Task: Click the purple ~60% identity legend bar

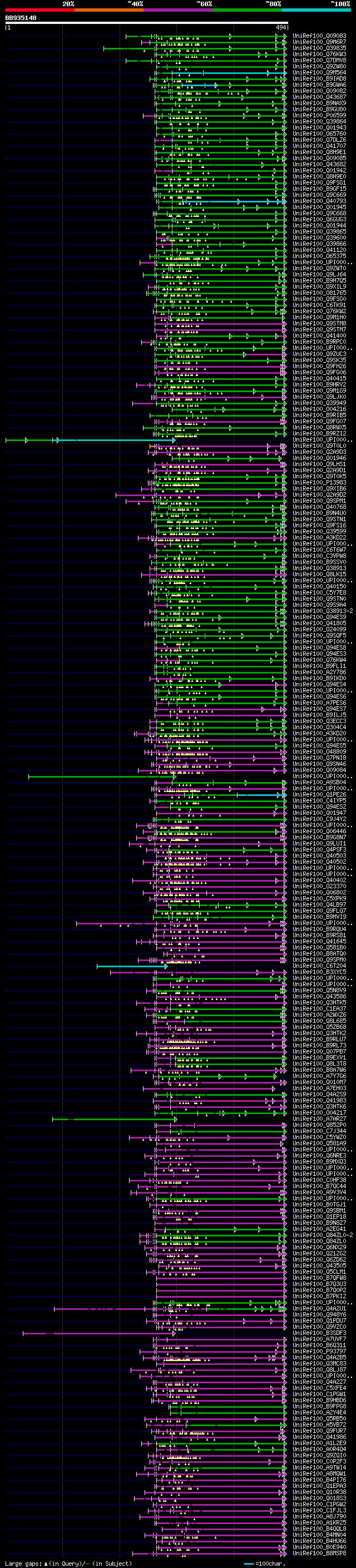Action: [179, 10]
